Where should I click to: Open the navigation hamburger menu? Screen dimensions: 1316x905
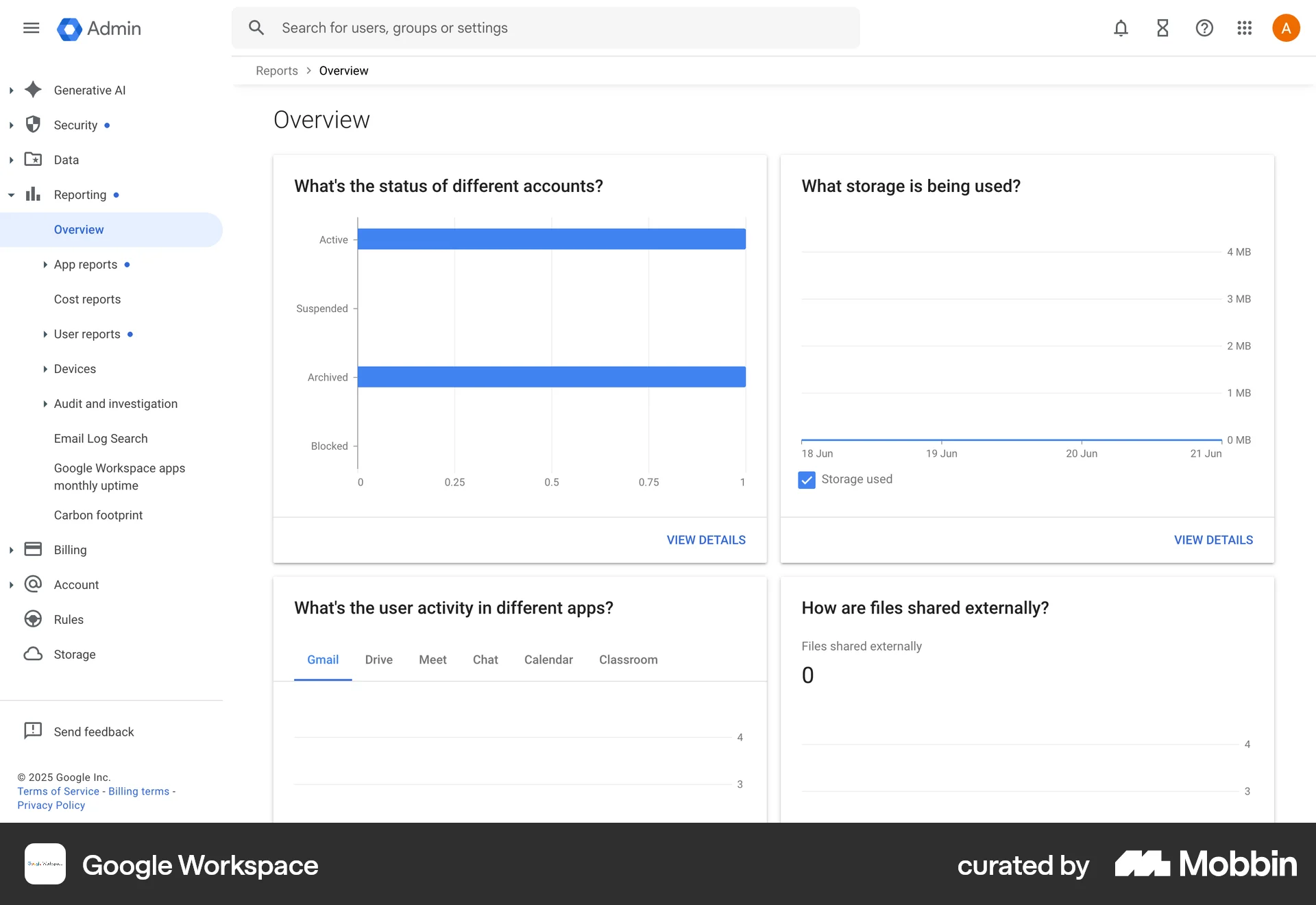pos(31,27)
